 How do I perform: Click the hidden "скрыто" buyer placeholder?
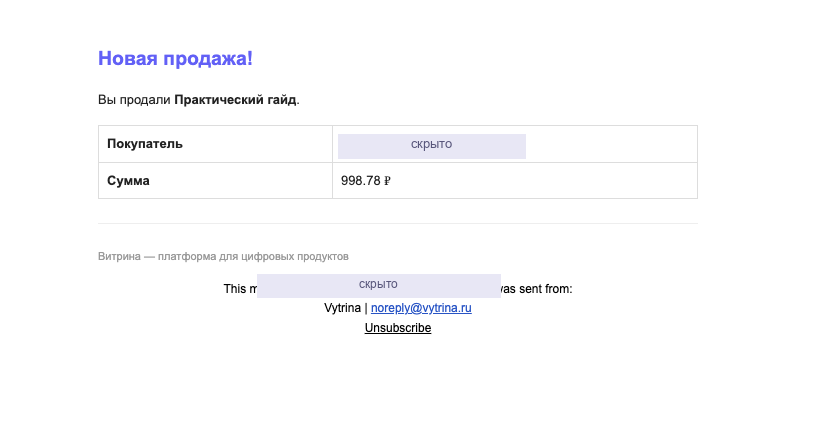(432, 146)
